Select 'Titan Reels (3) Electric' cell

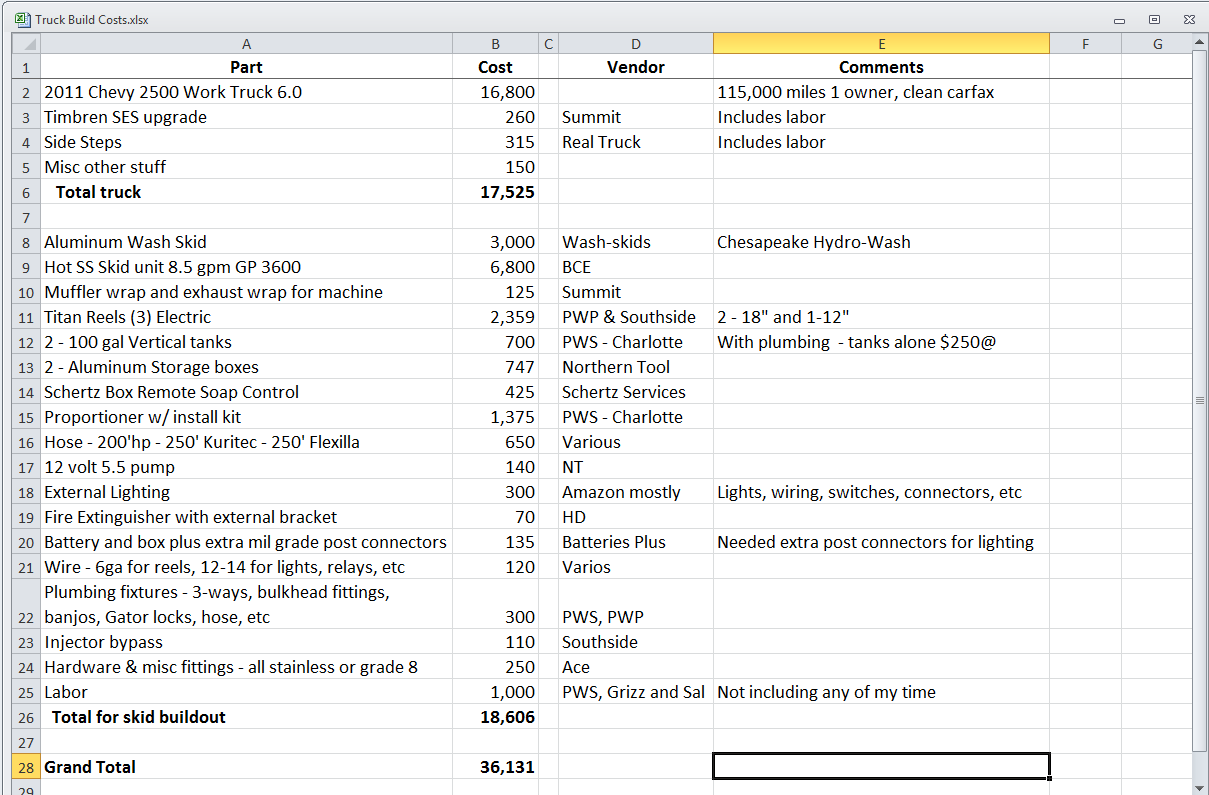coord(246,317)
